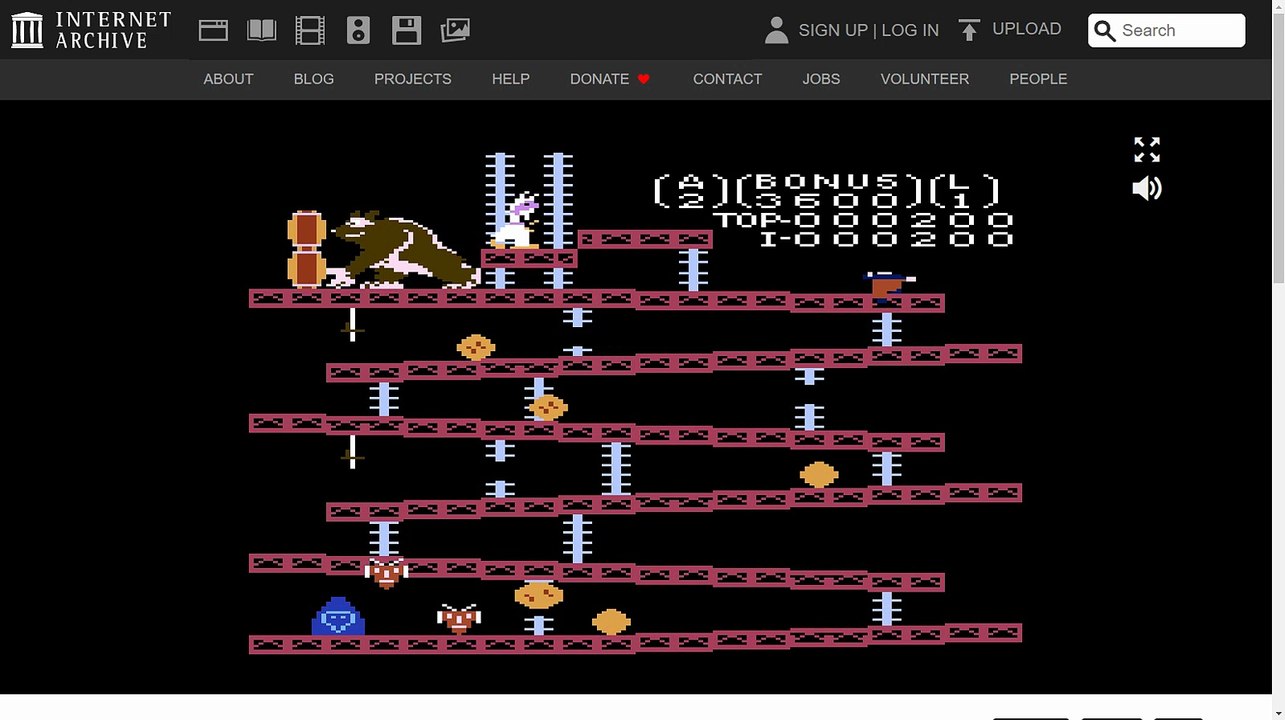Open the JOBS menu item

tap(821, 79)
